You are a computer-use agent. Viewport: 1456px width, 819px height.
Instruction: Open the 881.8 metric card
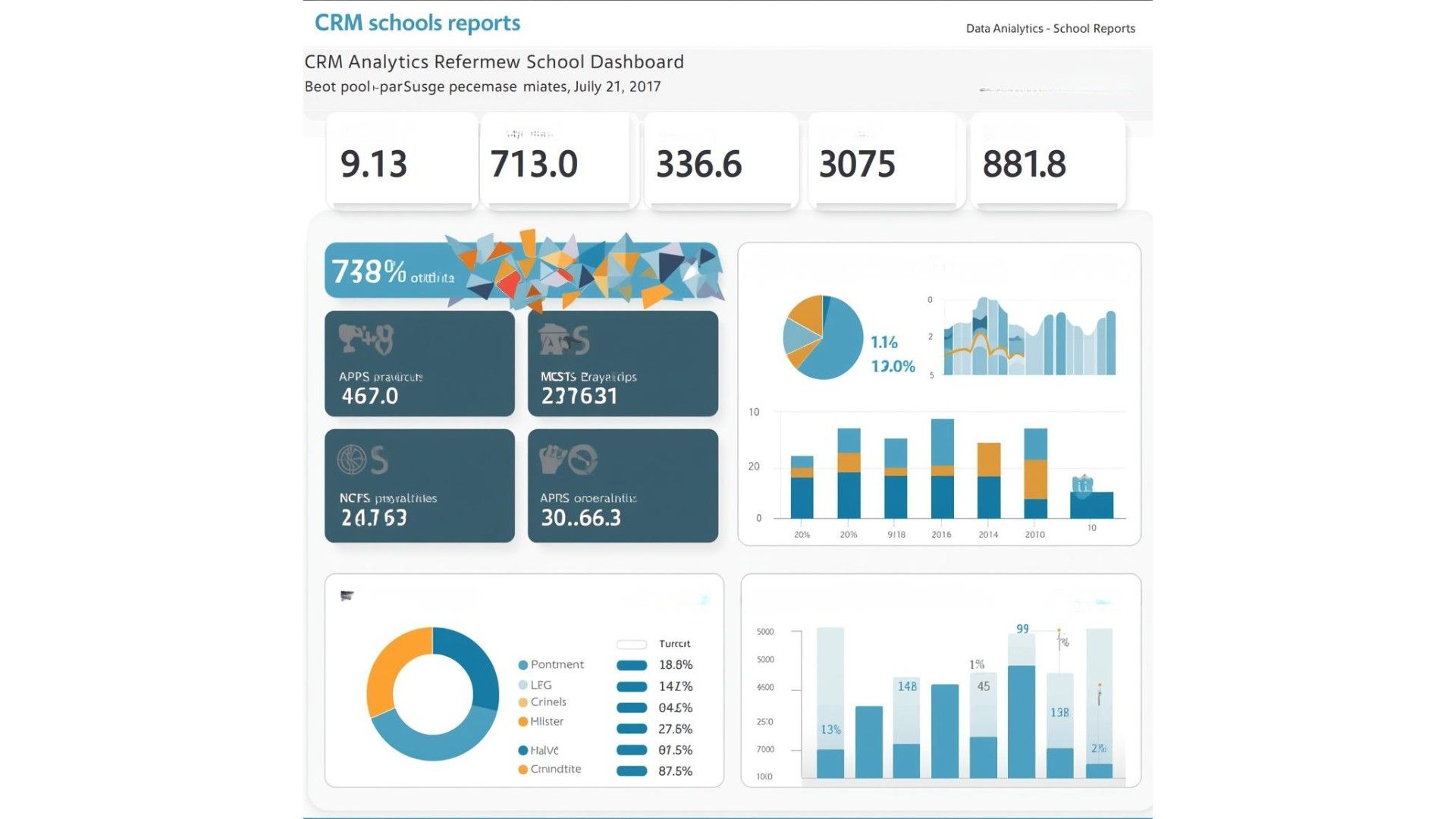tap(1048, 162)
